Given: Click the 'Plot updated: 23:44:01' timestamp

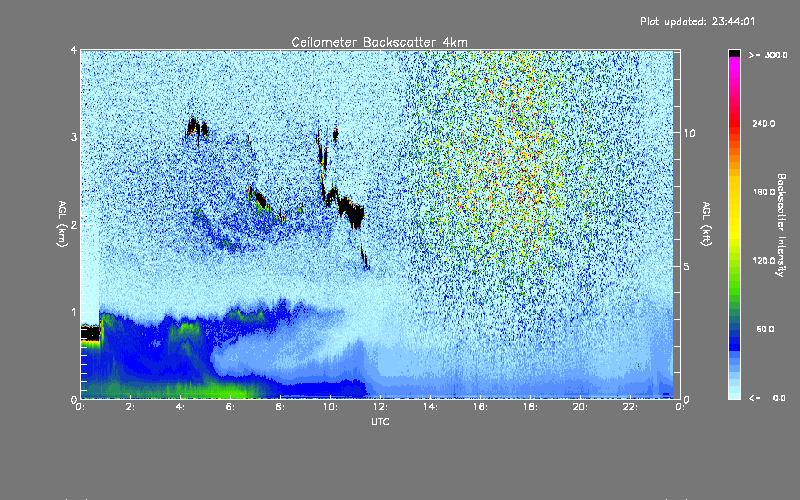Looking at the screenshot, I should coord(697,21).
